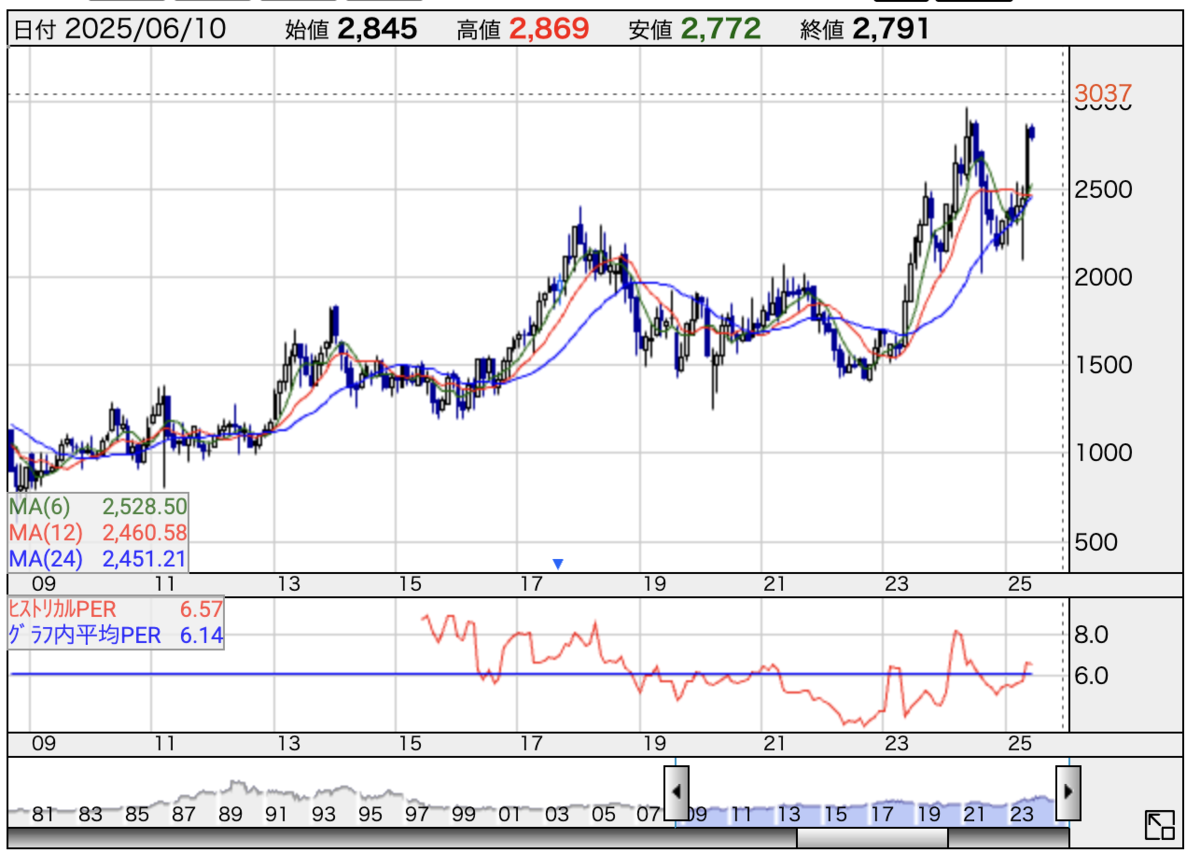Click the fullscreen expand icon at bottom right
Screen dimensions: 1200x853
(x=1160, y=825)
